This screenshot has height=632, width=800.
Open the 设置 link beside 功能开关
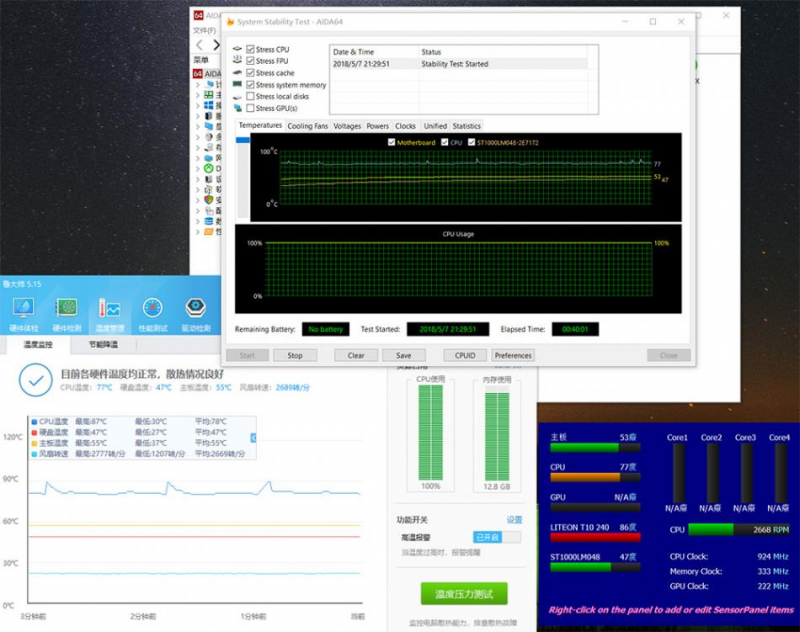coord(514,520)
